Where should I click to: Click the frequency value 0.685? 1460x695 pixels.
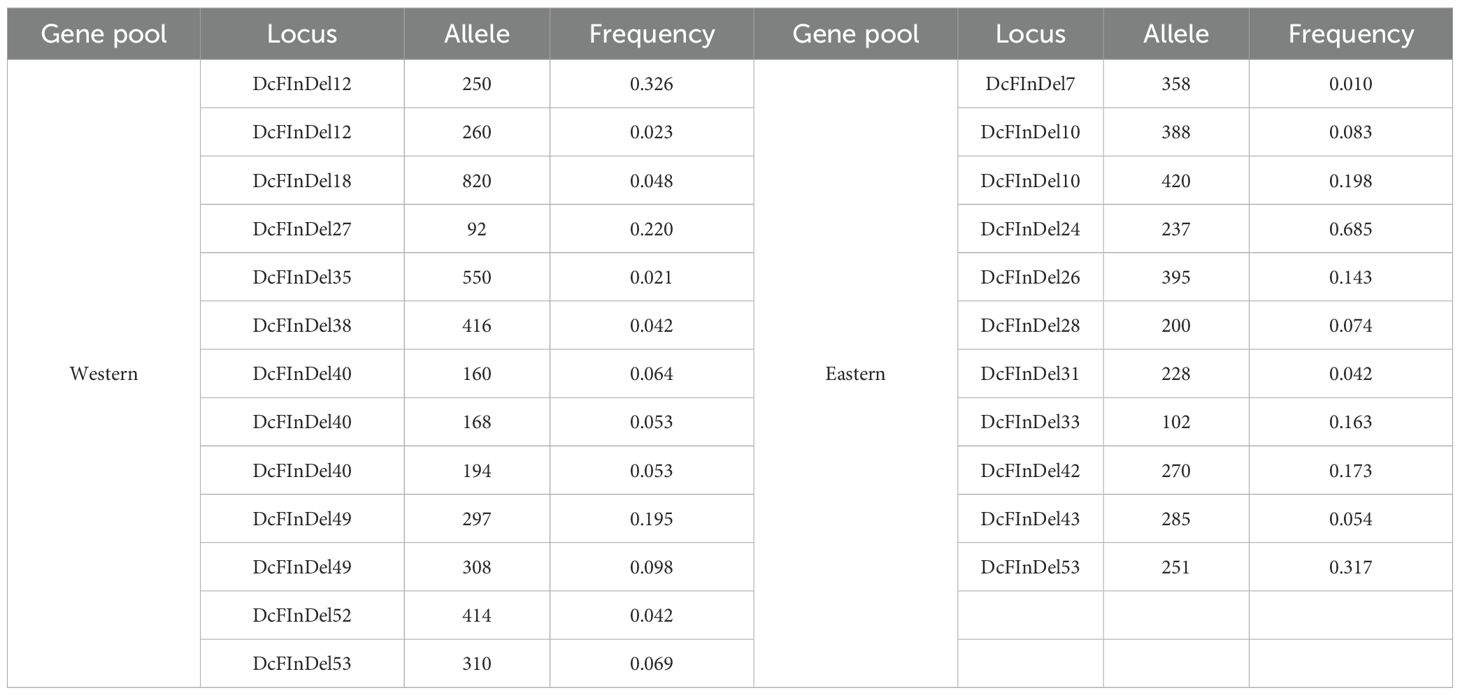click(1350, 229)
